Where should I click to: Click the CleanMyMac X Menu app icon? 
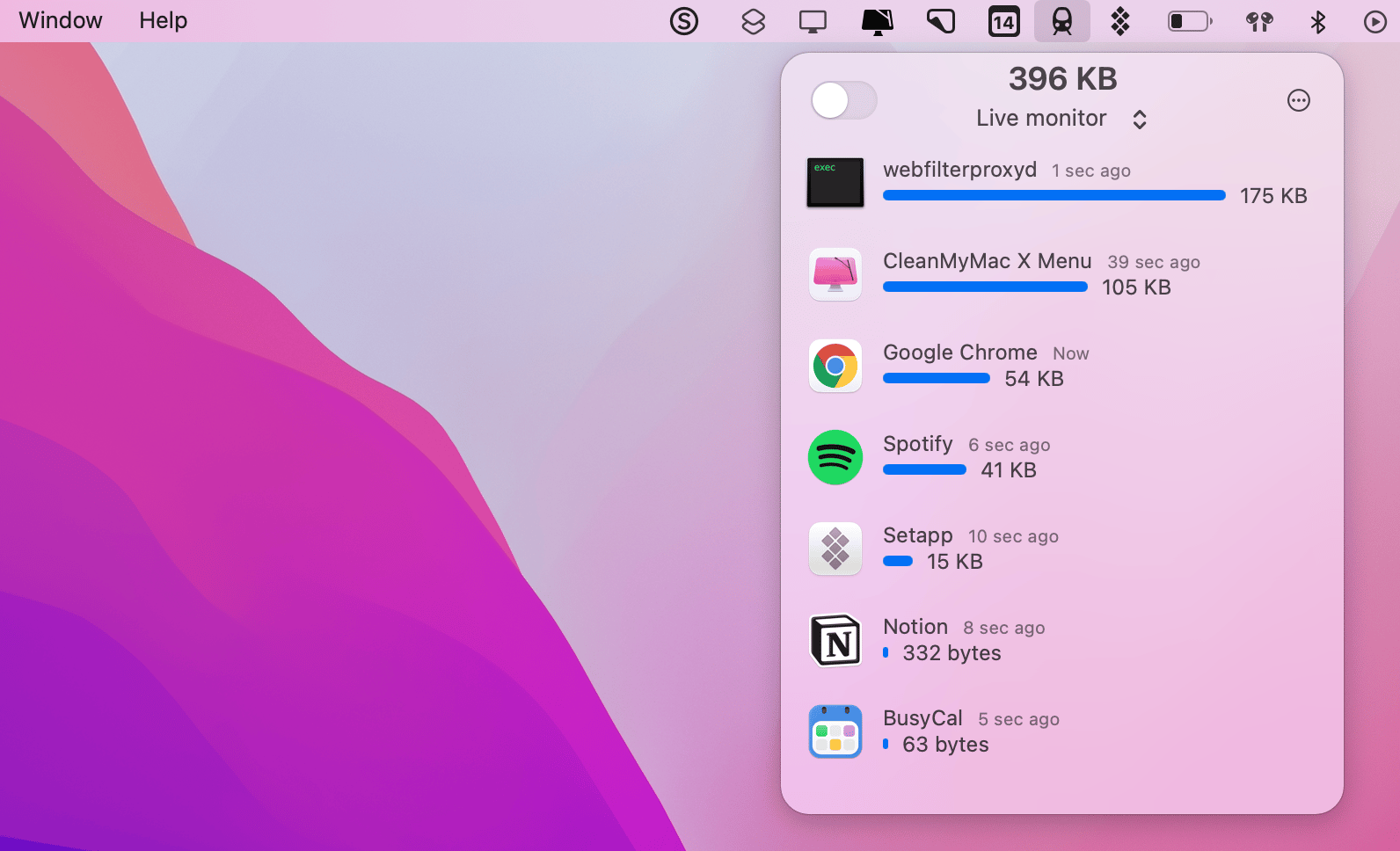(x=835, y=274)
